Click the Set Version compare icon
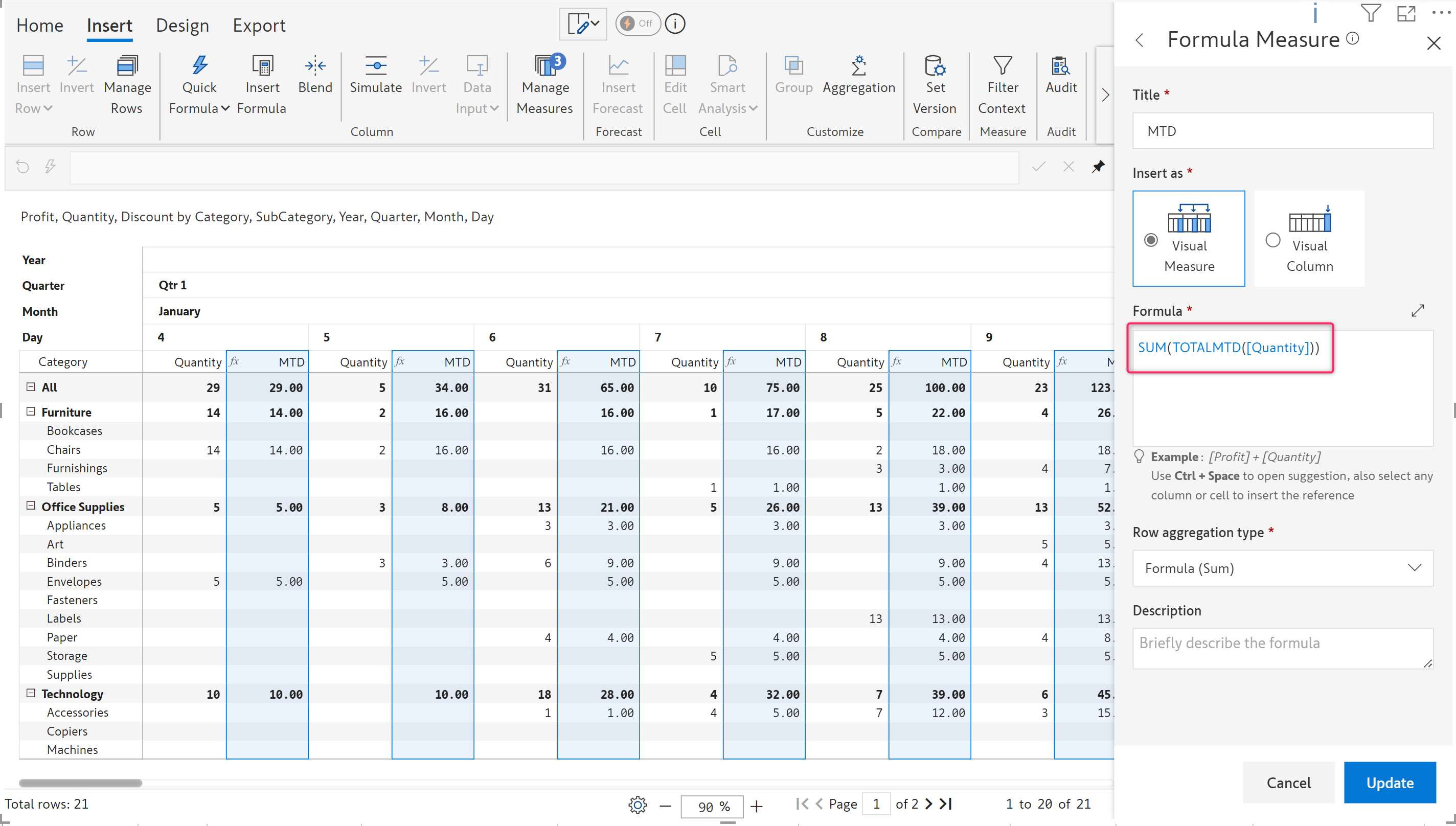Image resolution: width=1456 pixels, height=826 pixels. coord(935,67)
